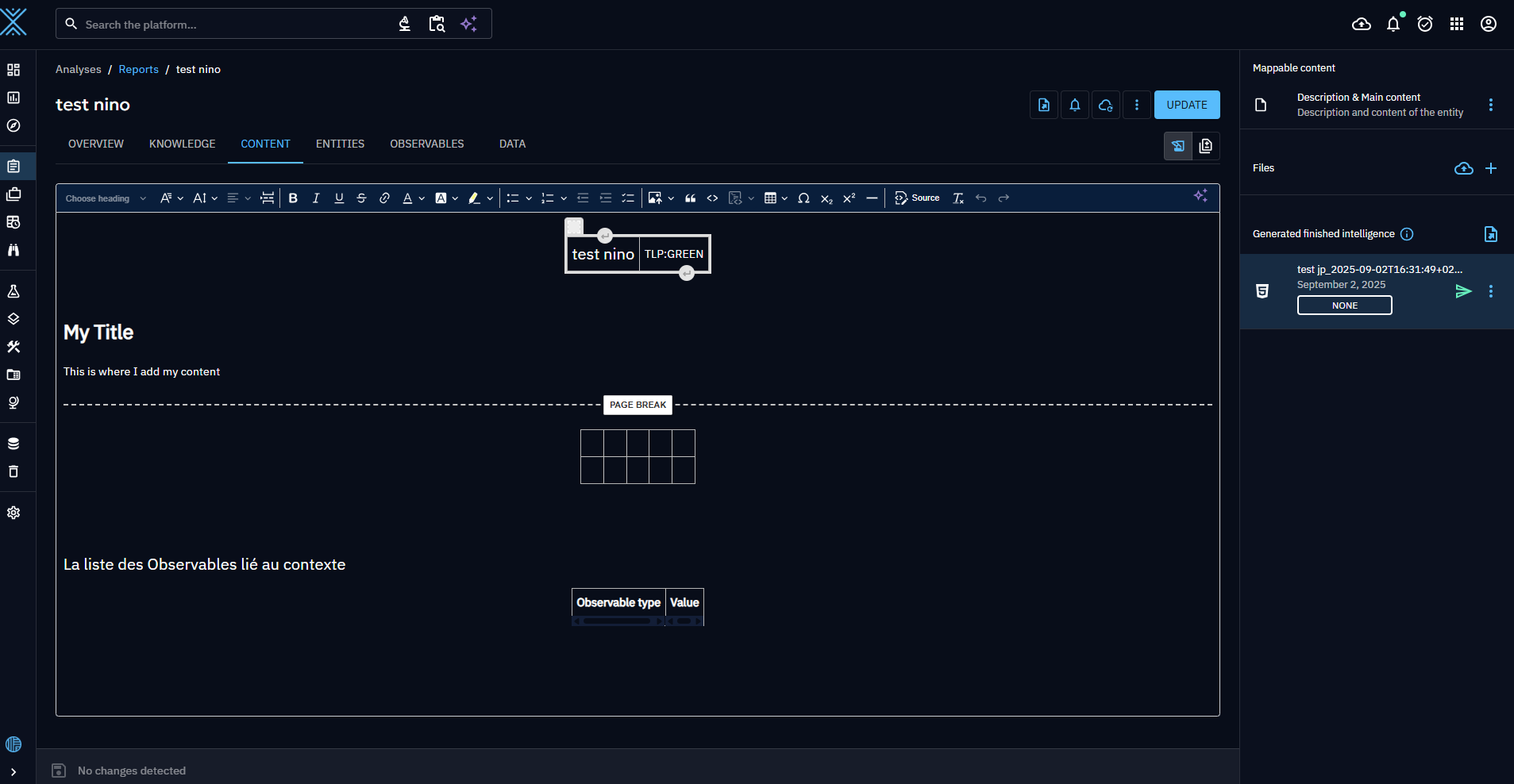Switch to the OBSERVABLES tab
1514x784 pixels.
click(426, 144)
